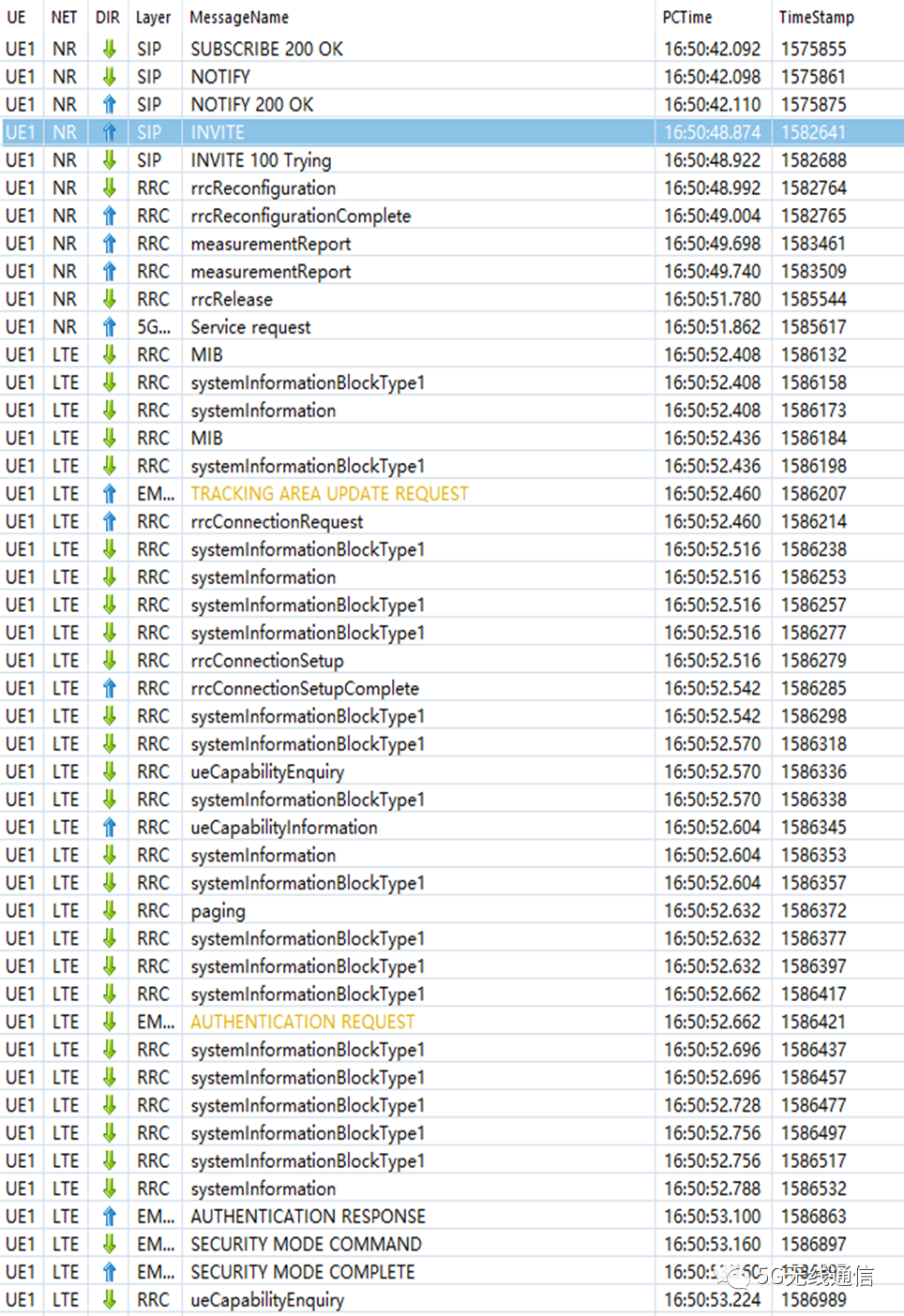Select the ueCapabilityInformation message
Screen dimensions: 904x1316
click(x=284, y=828)
